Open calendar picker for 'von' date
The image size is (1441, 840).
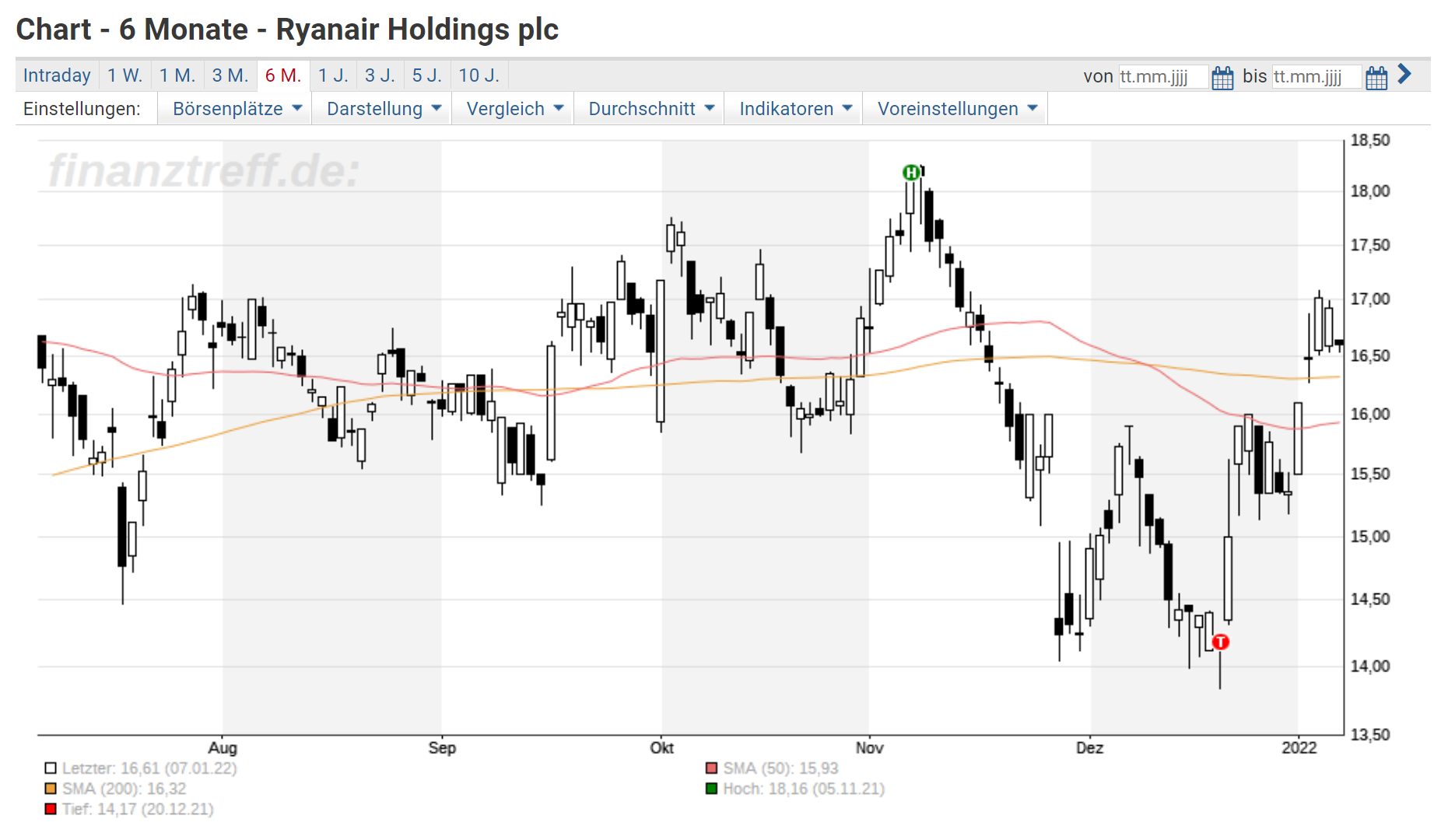[x=1222, y=77]
